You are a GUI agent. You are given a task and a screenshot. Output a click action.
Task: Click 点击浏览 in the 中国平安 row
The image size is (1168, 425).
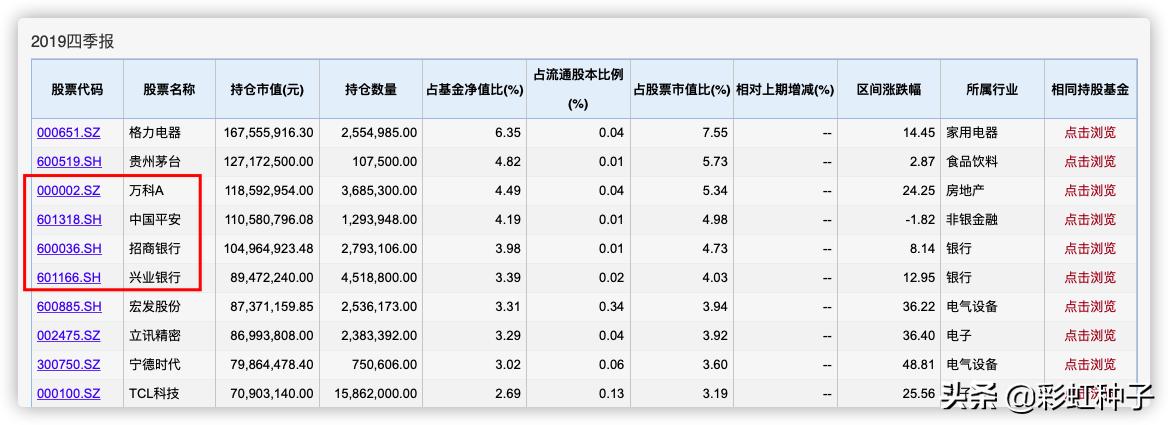tap(1090, 220)
